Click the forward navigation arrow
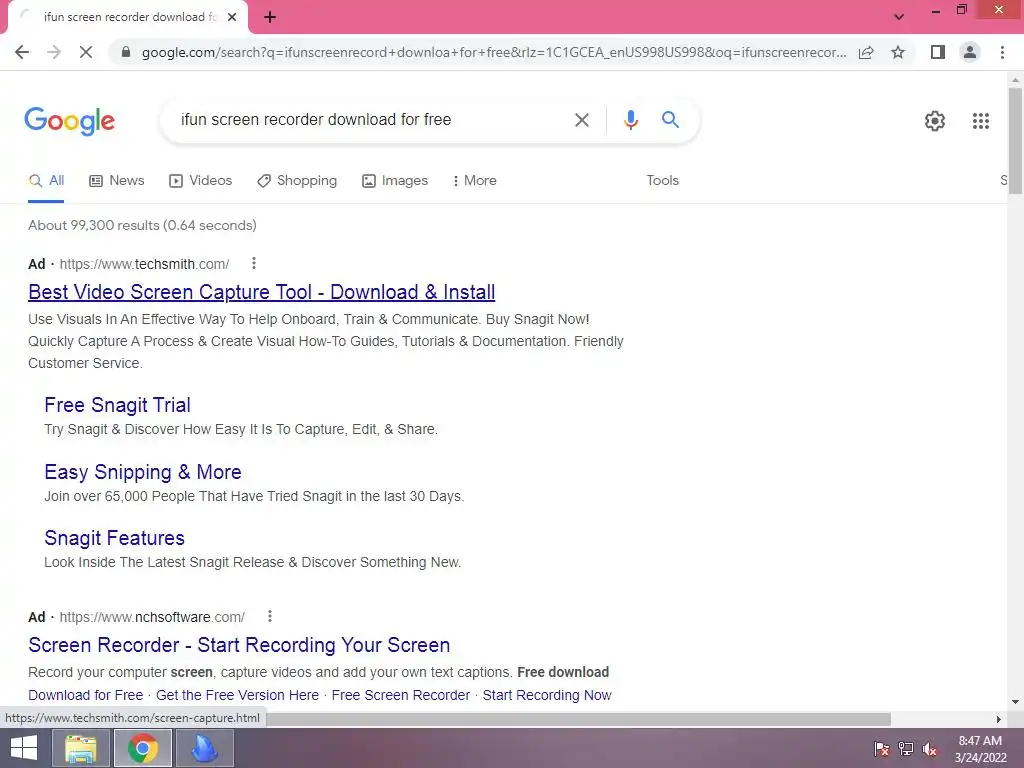 click(x=54, y=52)
